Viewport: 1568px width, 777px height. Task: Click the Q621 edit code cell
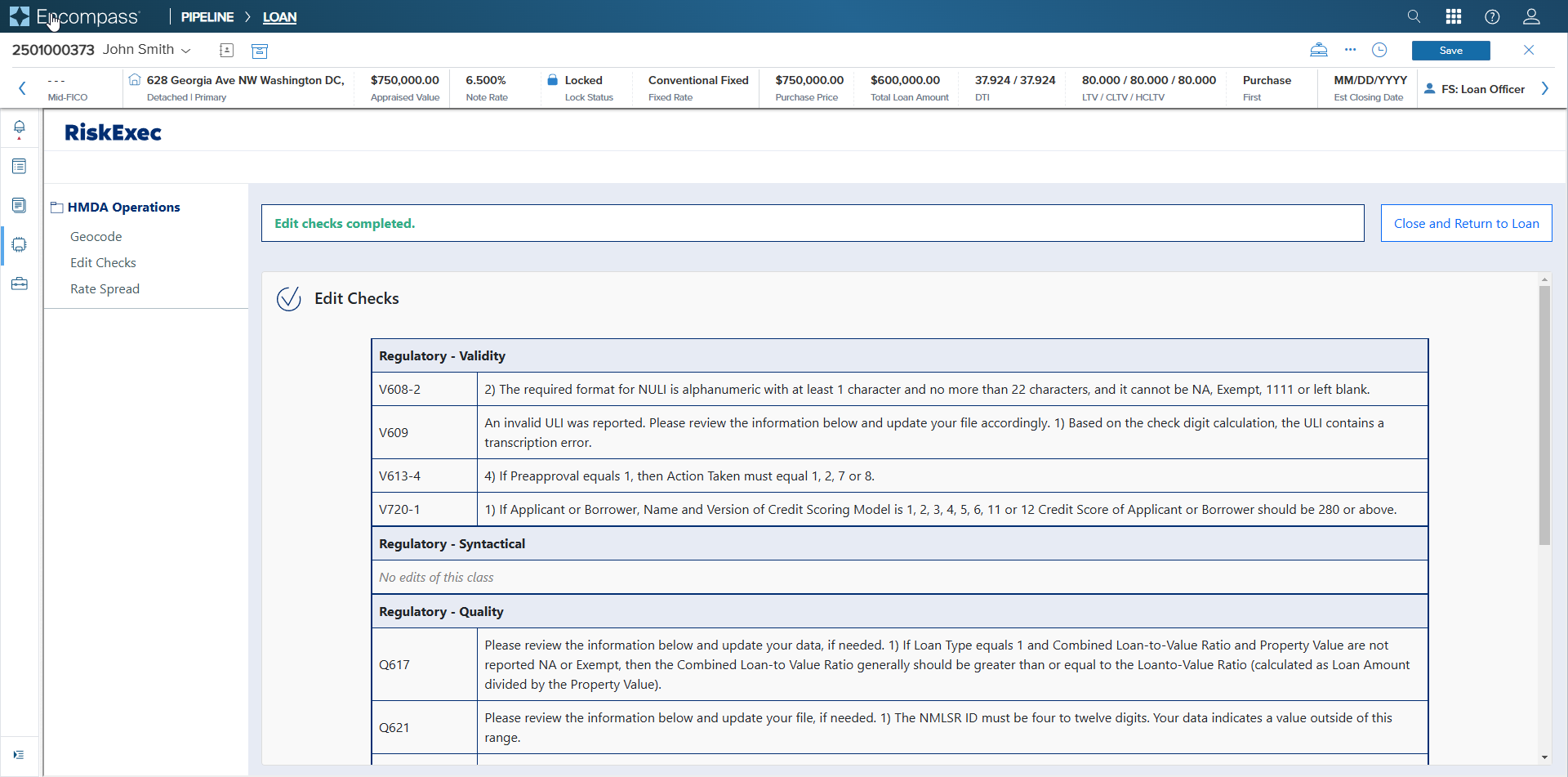pyautogui.click(x=425, y=727)
